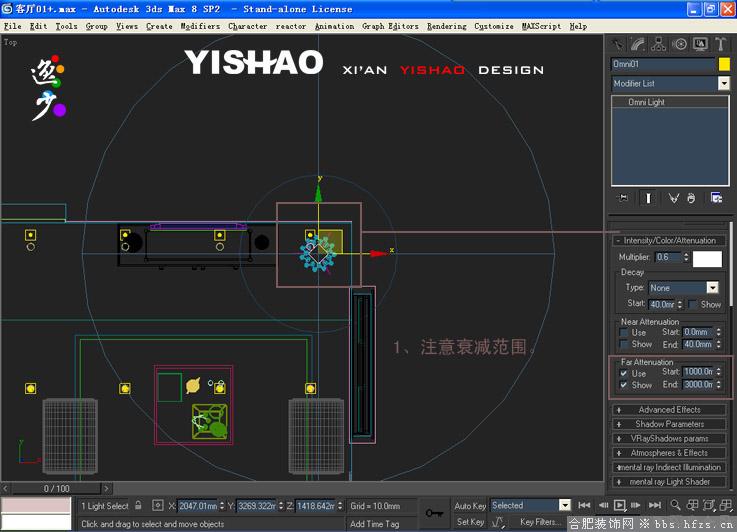
Task: Expand the Advanced Effects rollout
Action: [669, 410]
